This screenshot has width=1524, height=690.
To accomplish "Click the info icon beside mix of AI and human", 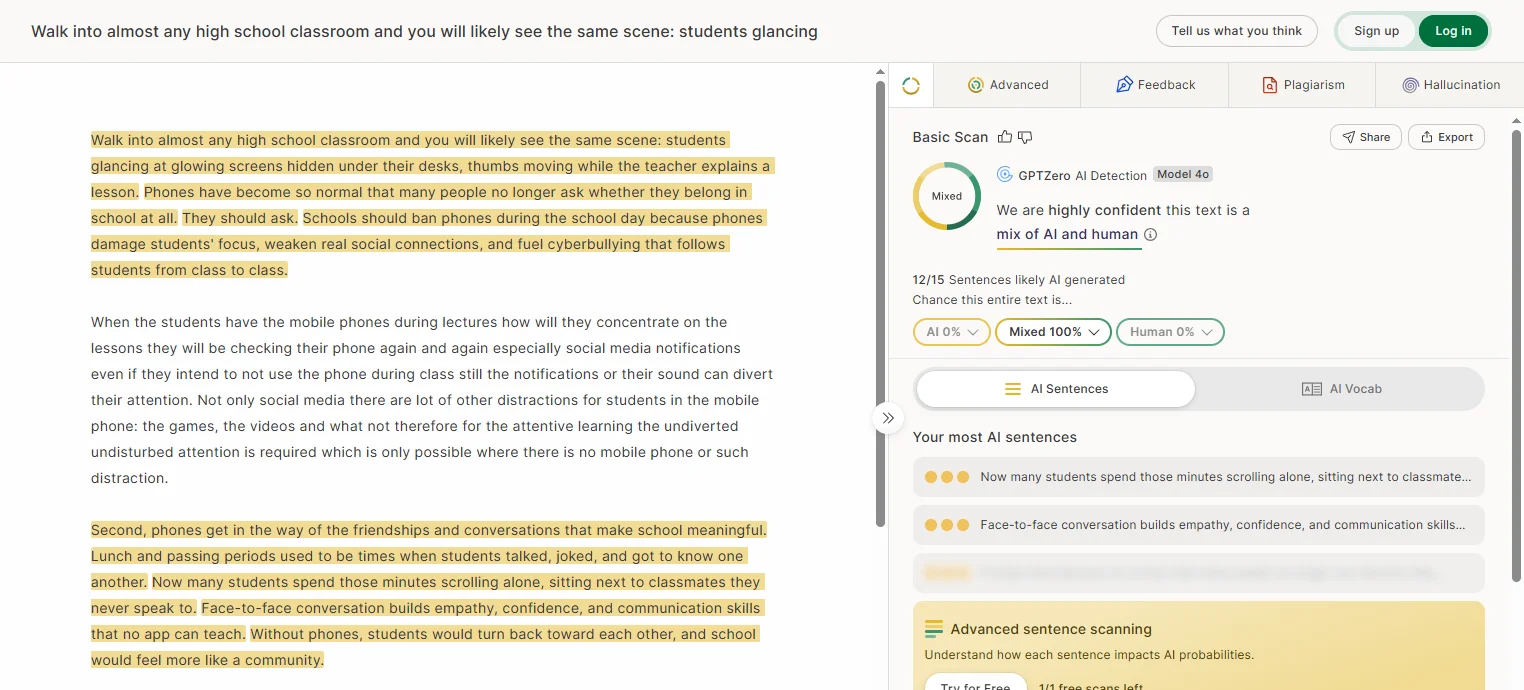I will [x=1150, y=235].
